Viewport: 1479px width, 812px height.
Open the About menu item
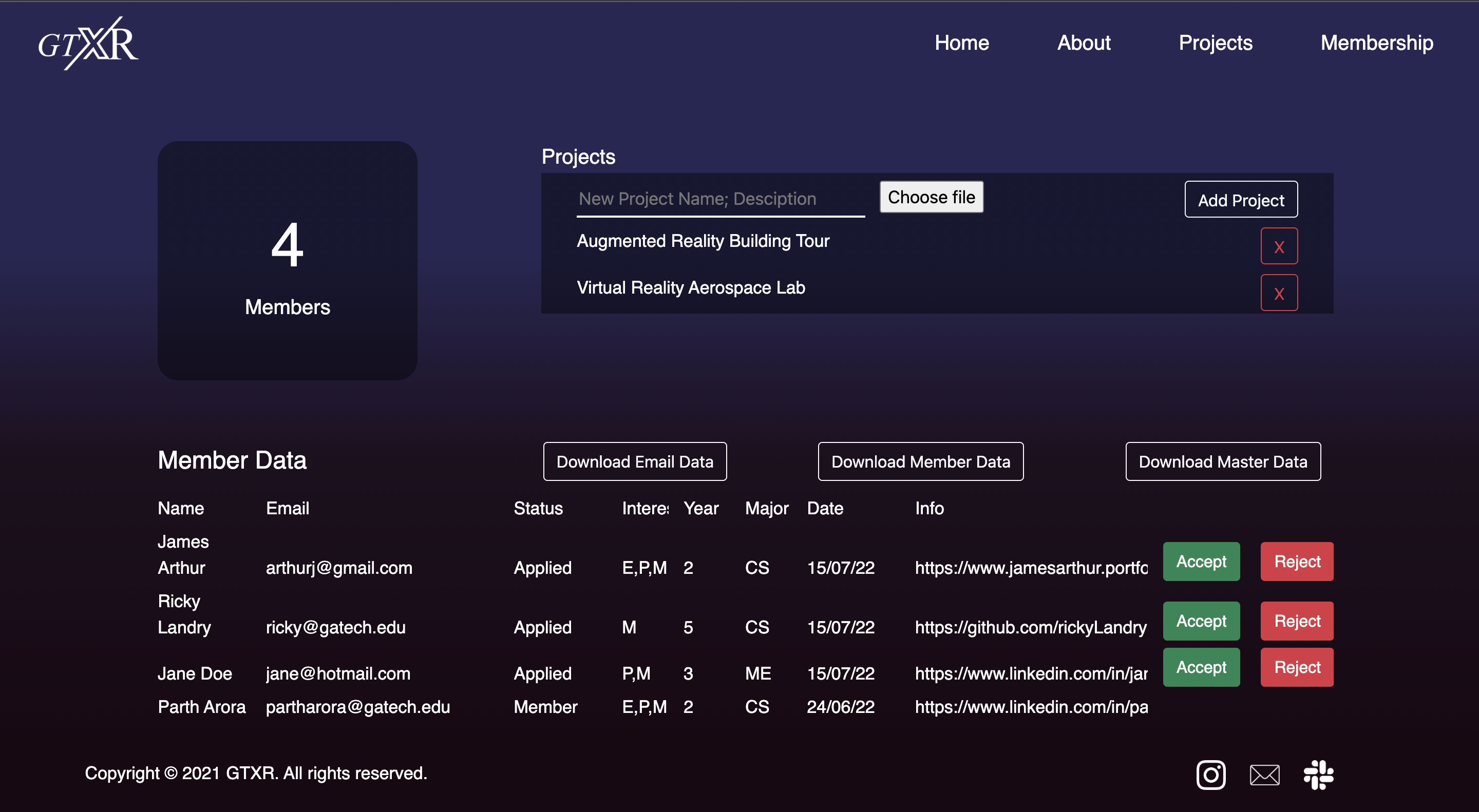point(1084,43)
